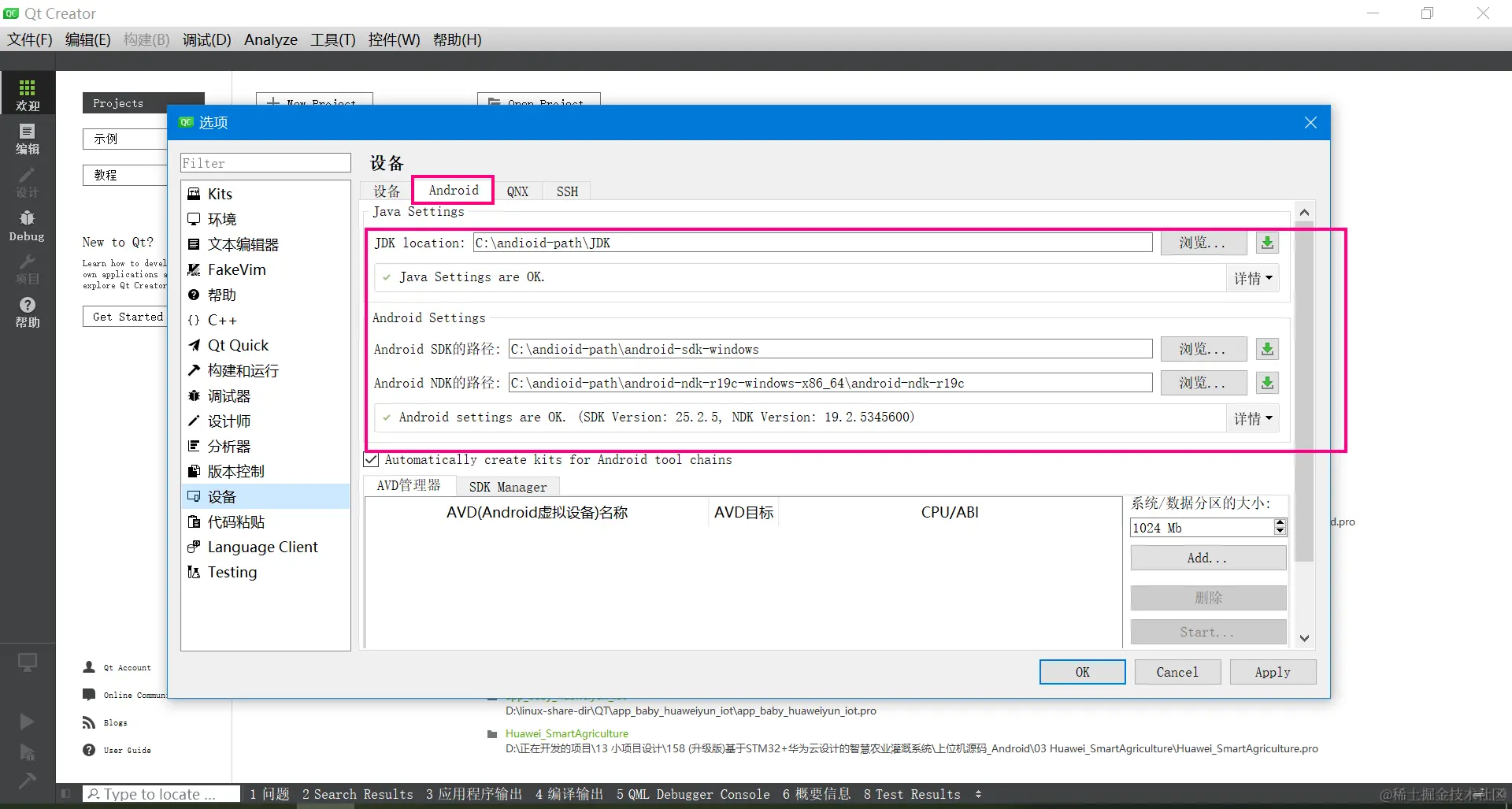The image size is (1512, 809).
Task: Click the Android SDK path field
Action: coord(831,349)
